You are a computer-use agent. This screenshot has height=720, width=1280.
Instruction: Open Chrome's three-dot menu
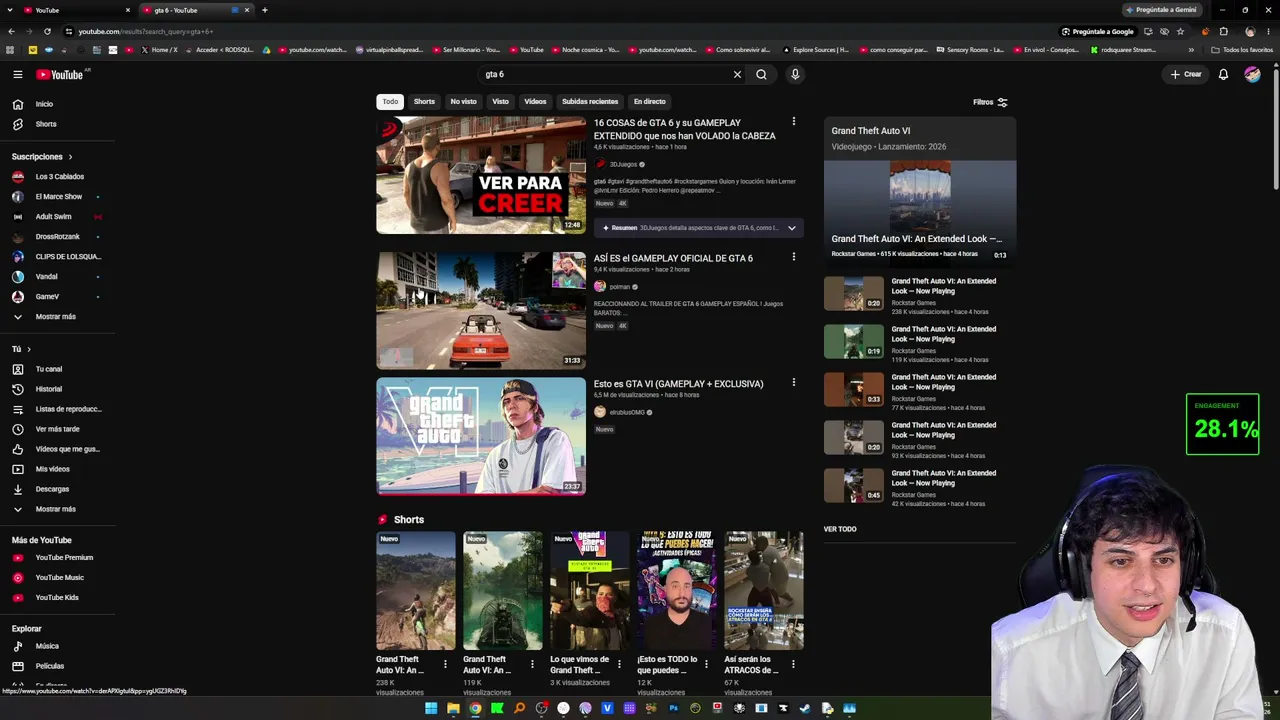[1268, 31]
